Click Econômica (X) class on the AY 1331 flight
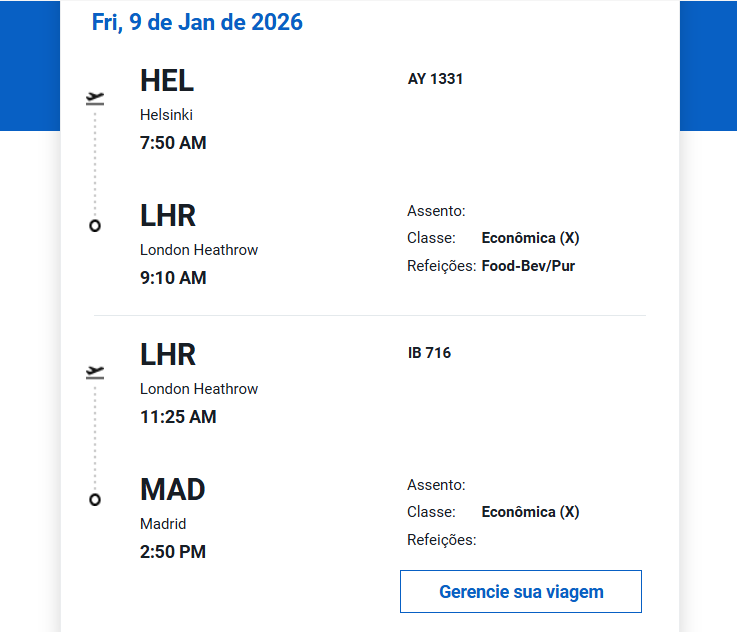737x632 pixels. pos(530,238)
